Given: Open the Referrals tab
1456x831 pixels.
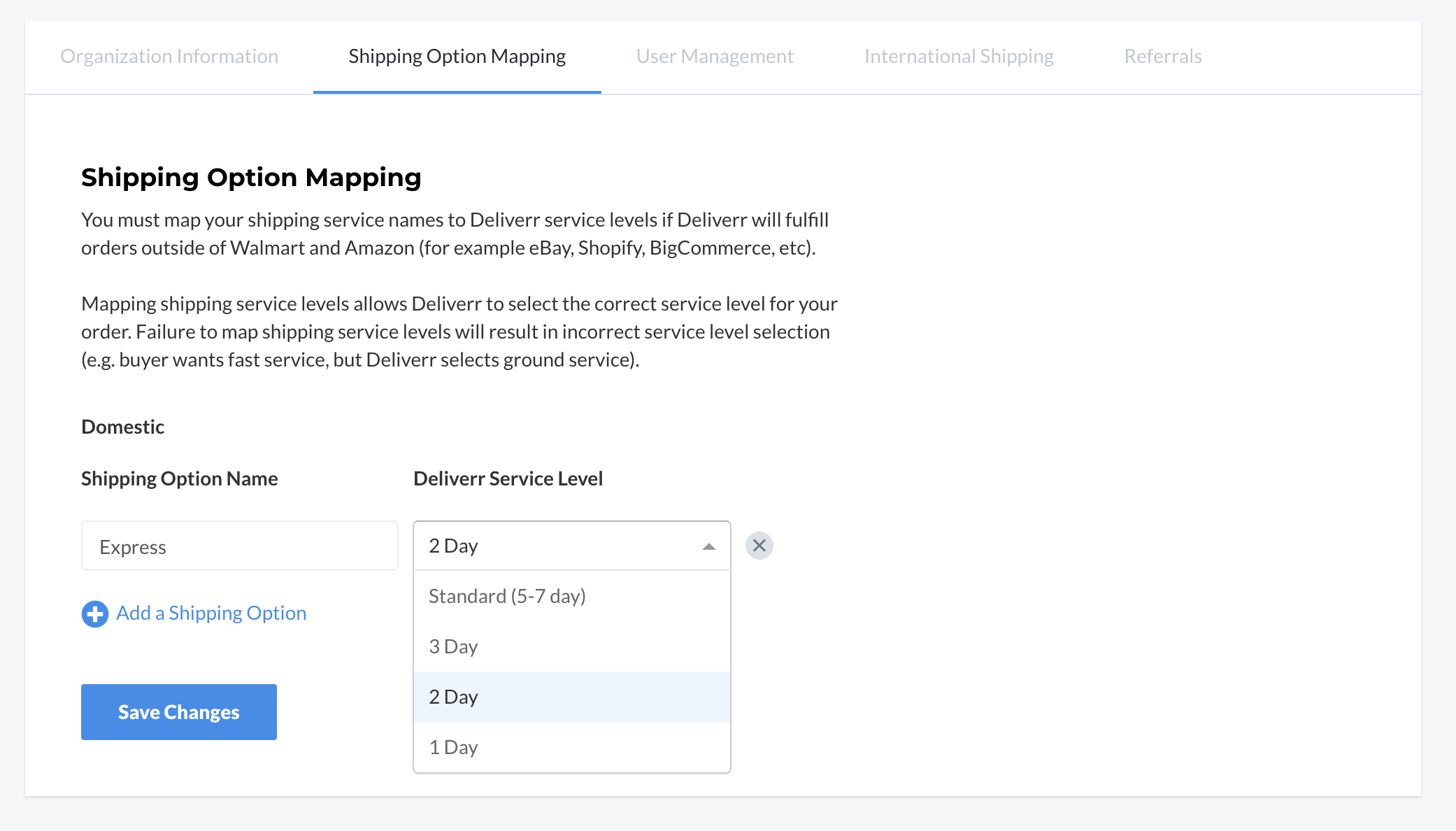Looking at the screenshot, I should click(1163, 56).
